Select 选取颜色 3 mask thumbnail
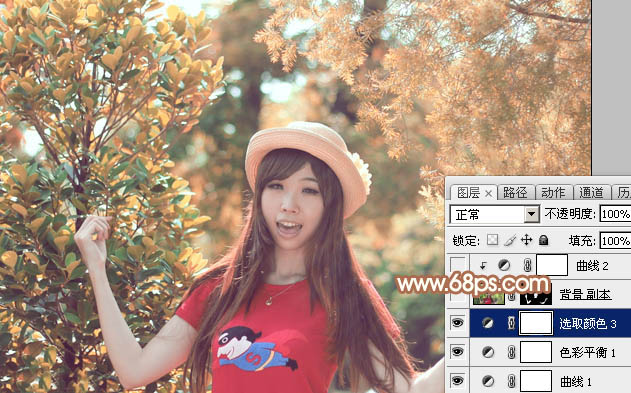This screenshot has height=393, width=631. click(x=536, y=323)
